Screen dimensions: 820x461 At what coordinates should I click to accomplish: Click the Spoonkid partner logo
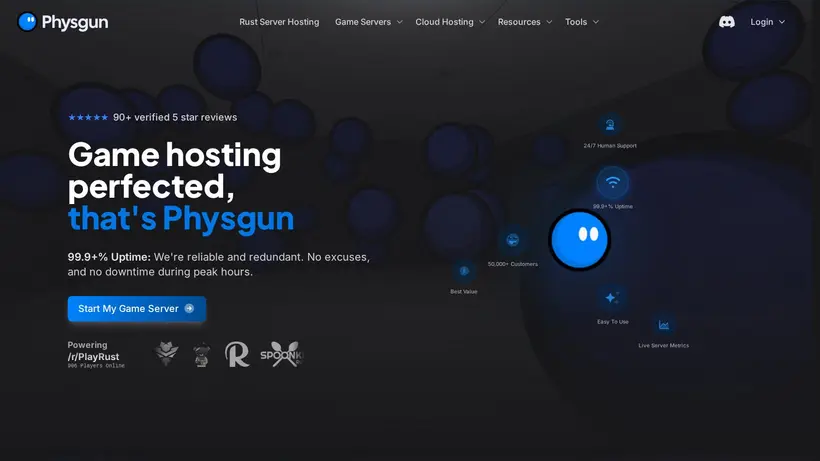click(x=282, y=354)
